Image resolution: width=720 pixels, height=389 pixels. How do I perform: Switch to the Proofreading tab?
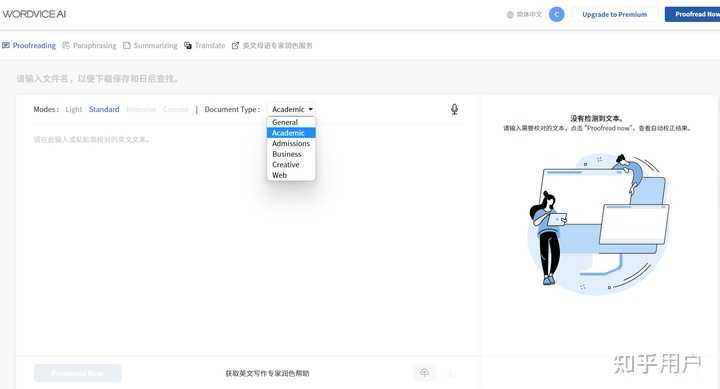(29, 45)
